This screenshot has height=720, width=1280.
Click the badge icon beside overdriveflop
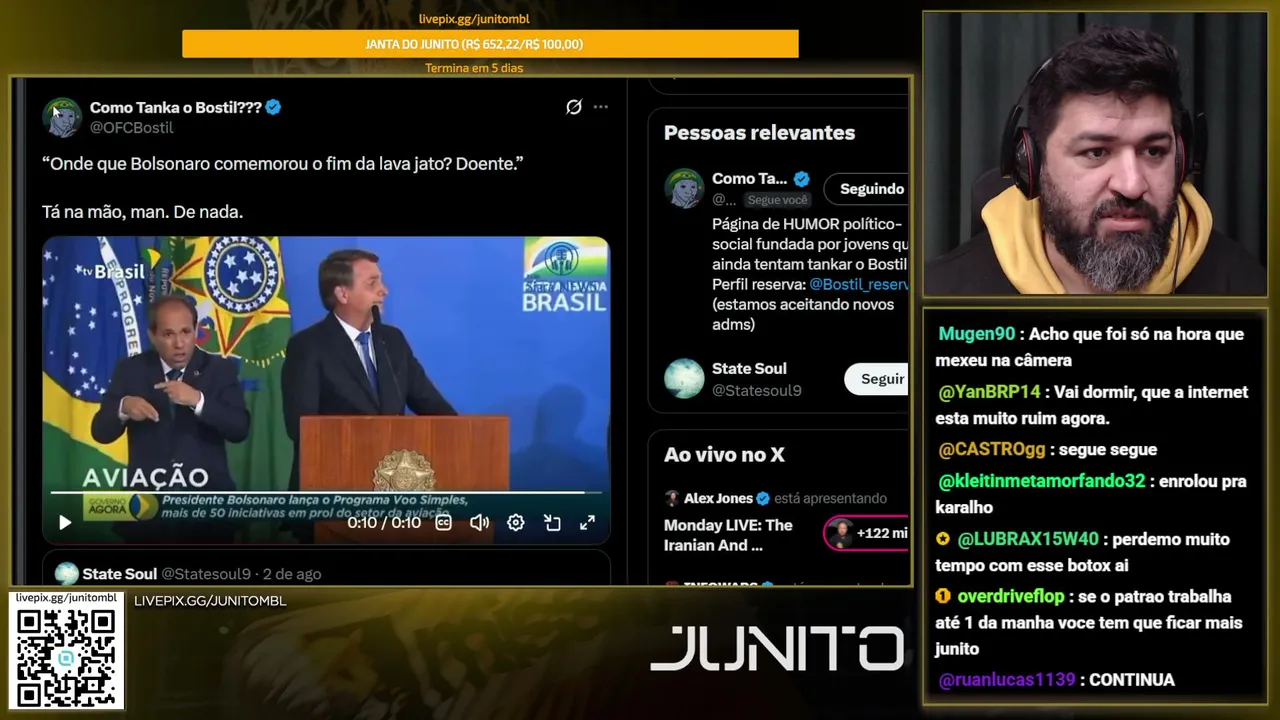click(x=943, y=597)
